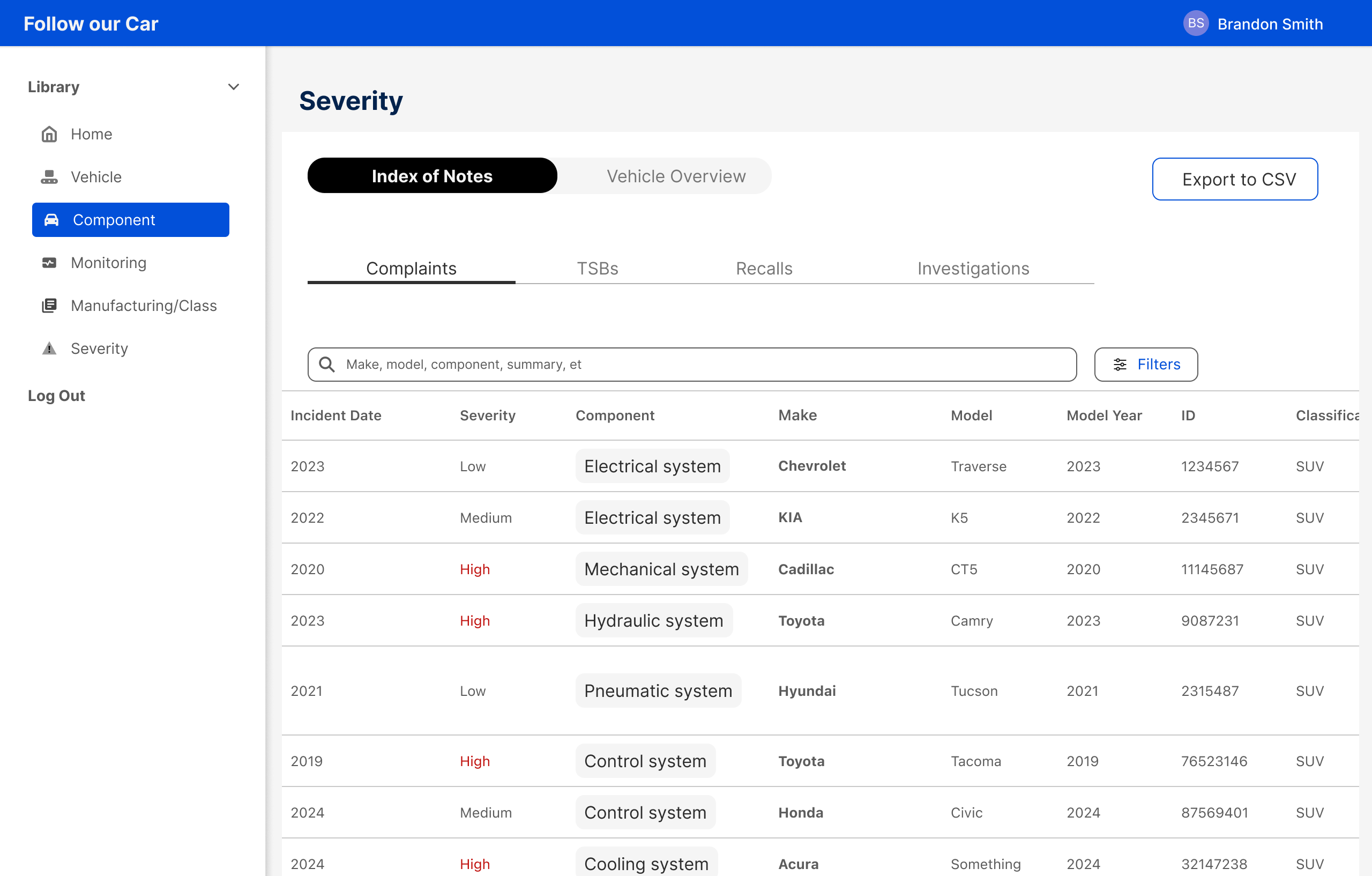
Task: Go to Vehicle in the sidebar
Action: pyautogui.click(x=96, y=177)
